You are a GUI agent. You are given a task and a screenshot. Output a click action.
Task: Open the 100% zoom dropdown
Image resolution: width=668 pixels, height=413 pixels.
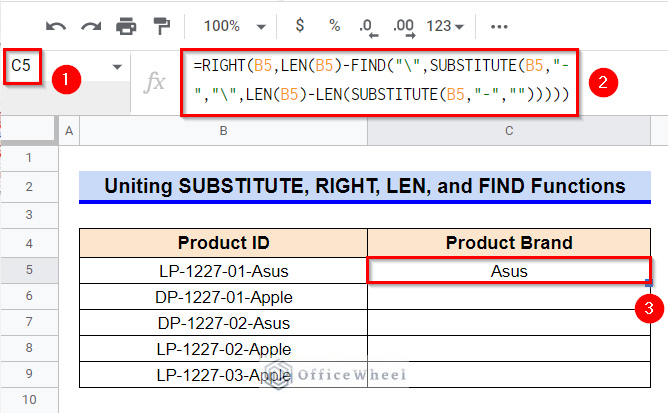235,26
